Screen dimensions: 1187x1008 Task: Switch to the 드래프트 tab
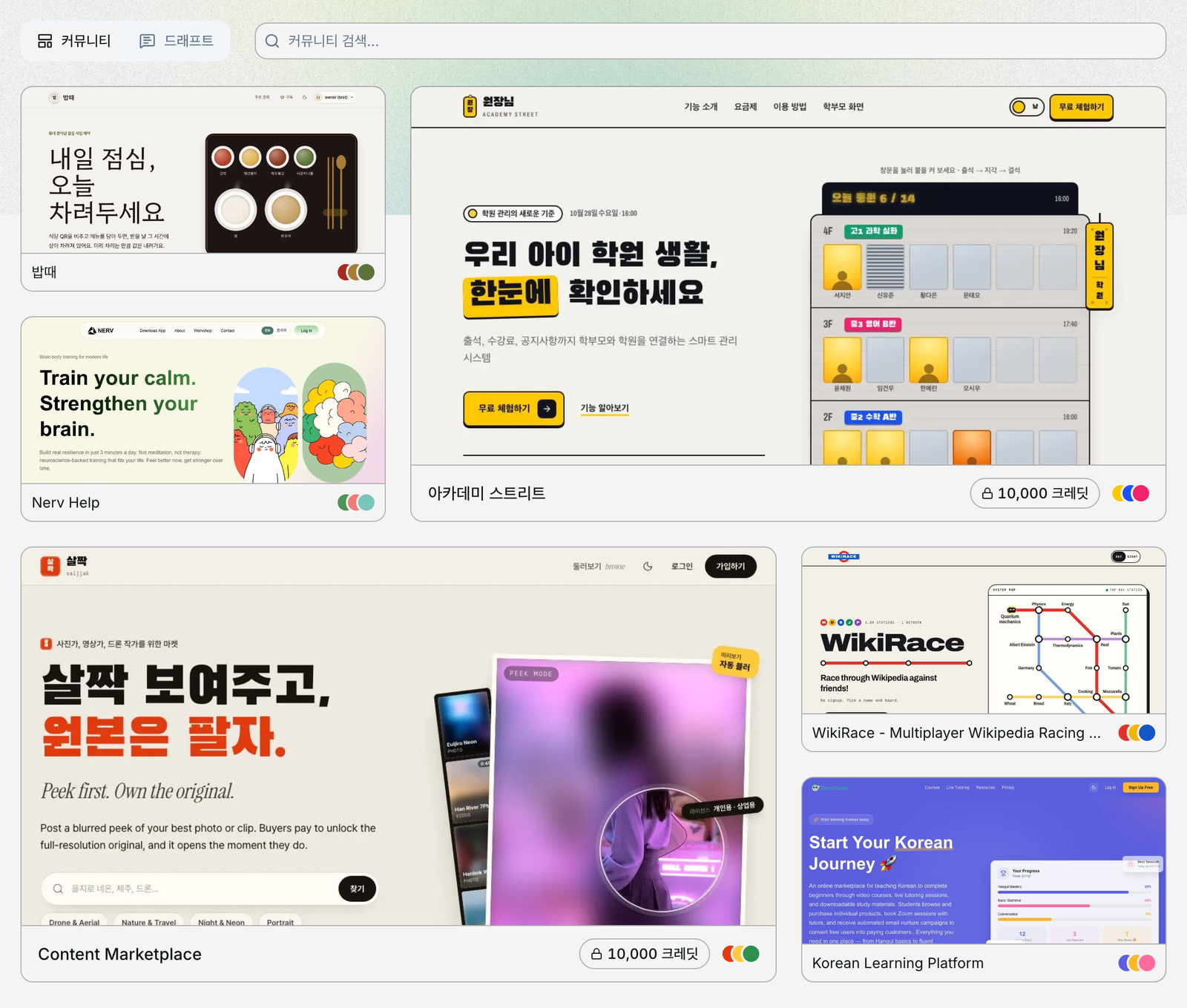[x=177, y=41]
